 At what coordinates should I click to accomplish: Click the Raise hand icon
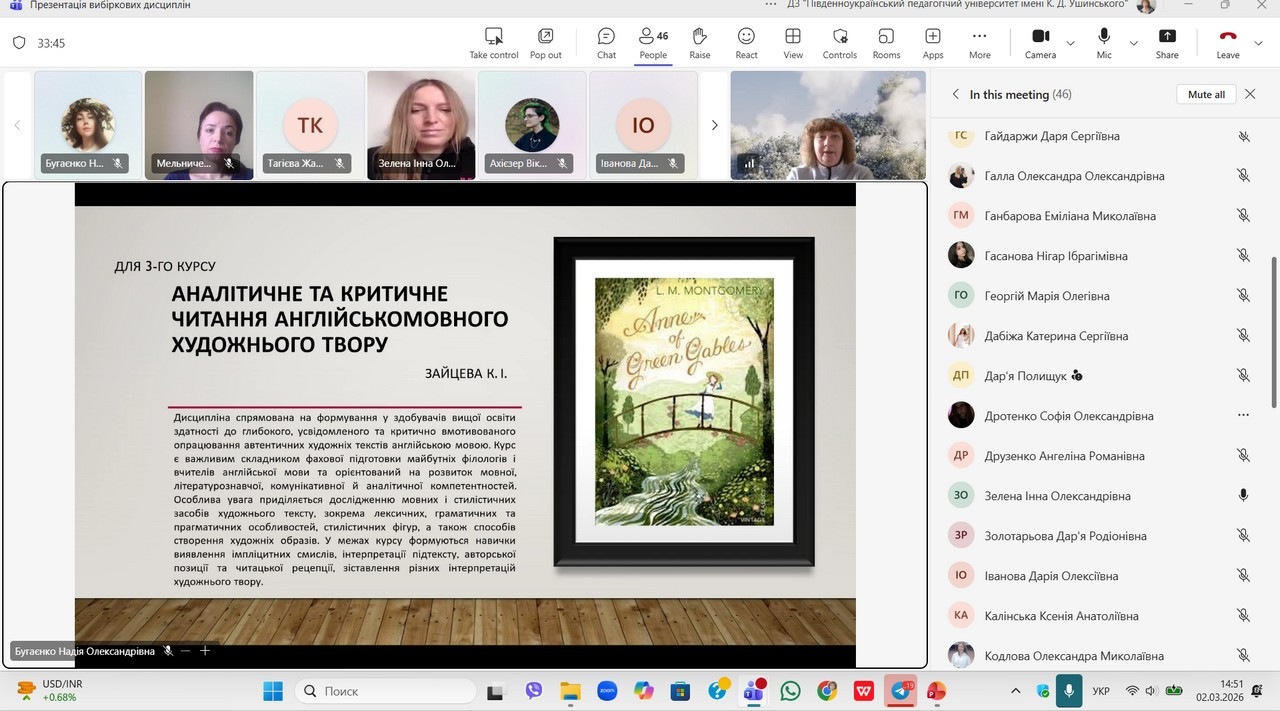click(x=700, y=42)
